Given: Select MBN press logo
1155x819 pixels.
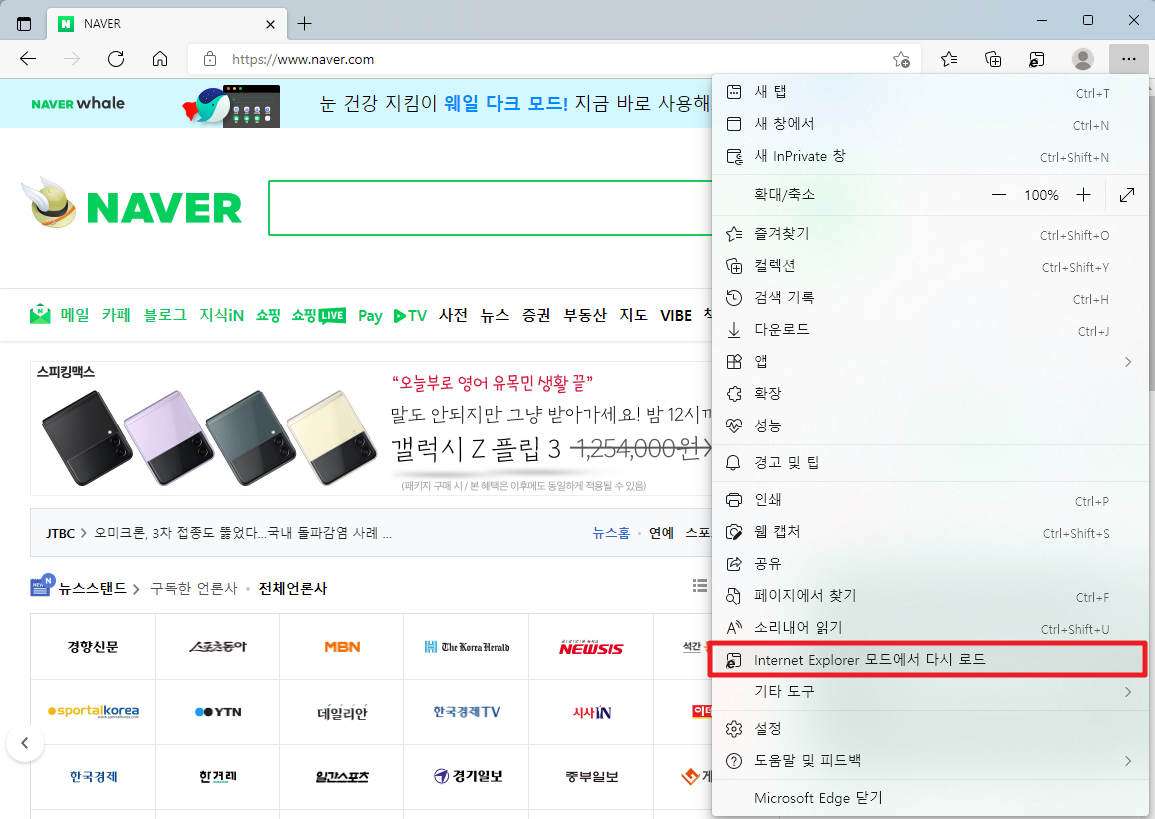Looking at the screenshot, I should 342,647.
